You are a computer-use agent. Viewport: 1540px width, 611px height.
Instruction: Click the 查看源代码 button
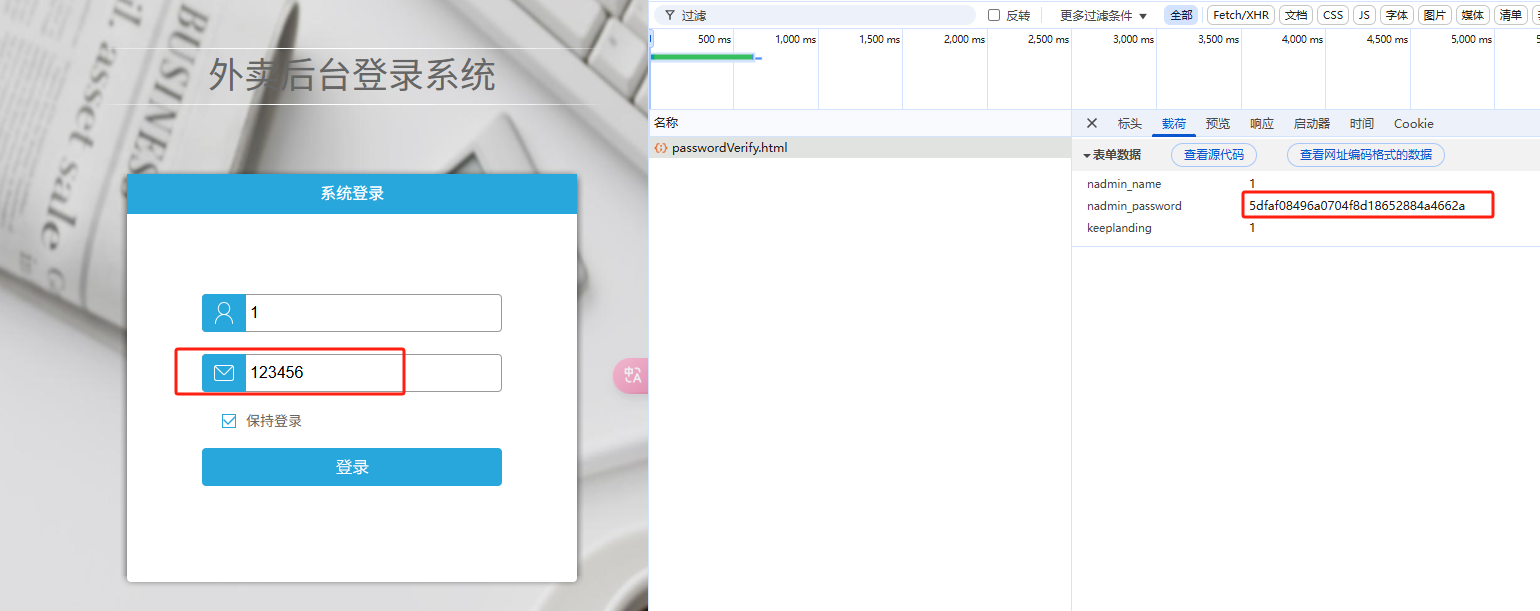(x=1213, y=155)
